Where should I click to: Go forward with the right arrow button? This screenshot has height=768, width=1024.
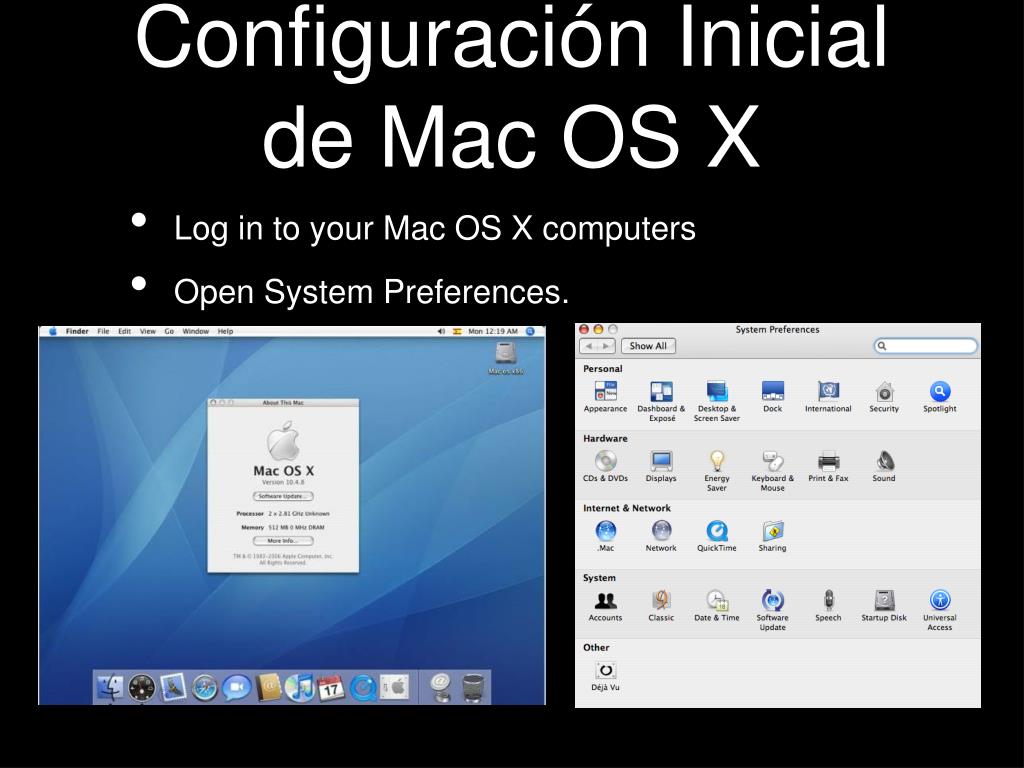point(607,346)
